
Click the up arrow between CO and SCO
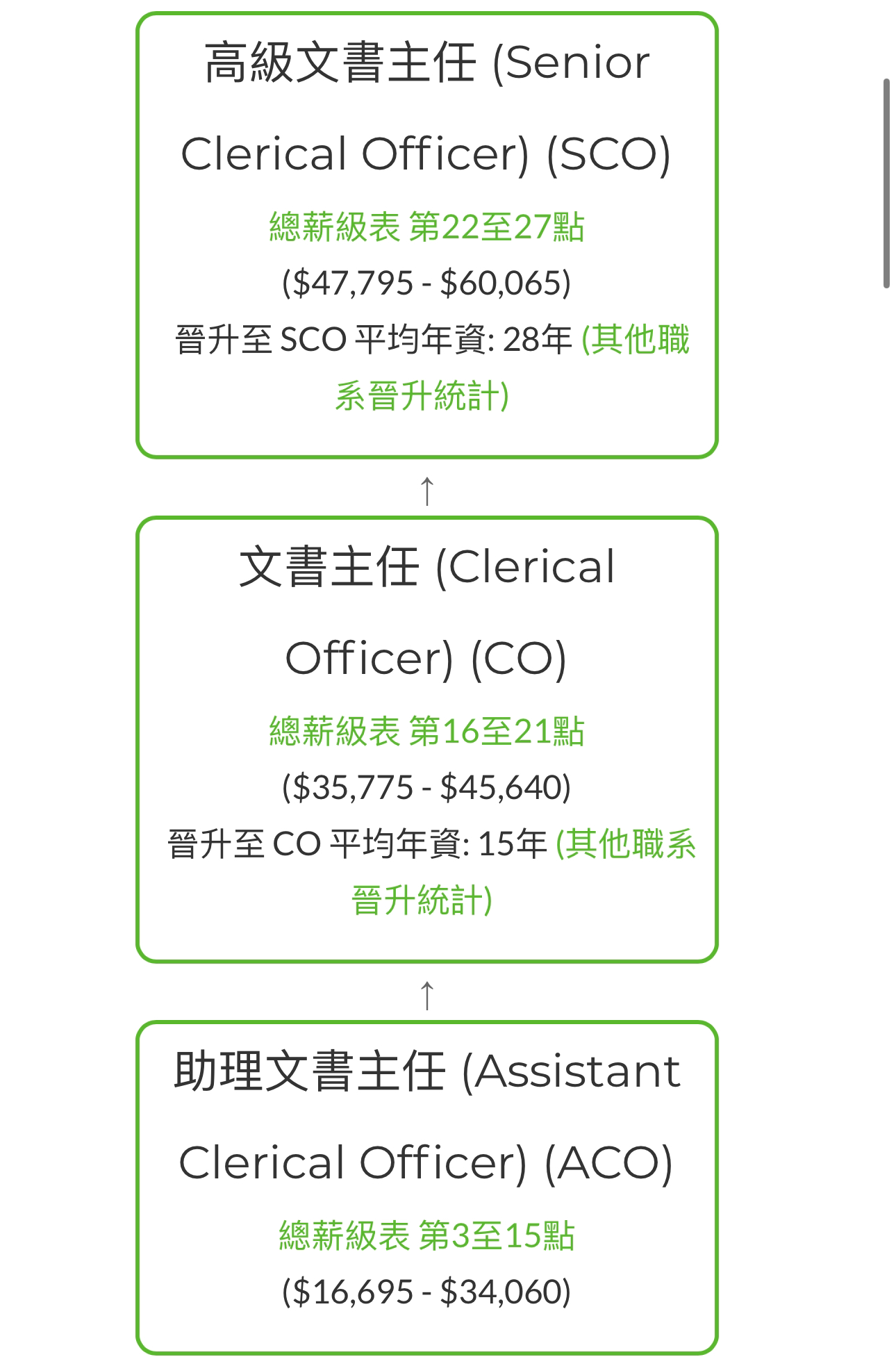click(x=427, y=491)
